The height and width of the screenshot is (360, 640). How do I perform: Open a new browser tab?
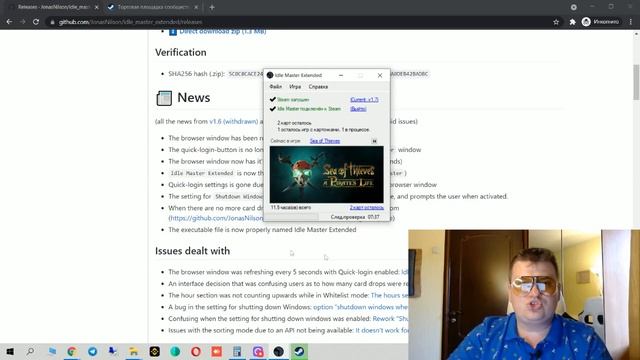pos(212,7)
